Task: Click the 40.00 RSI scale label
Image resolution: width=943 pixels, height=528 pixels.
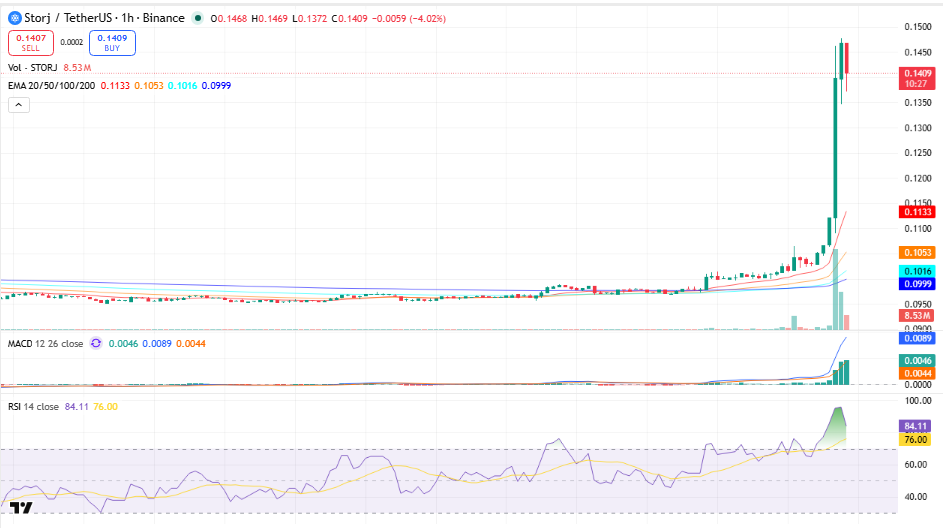Action: 918,497
